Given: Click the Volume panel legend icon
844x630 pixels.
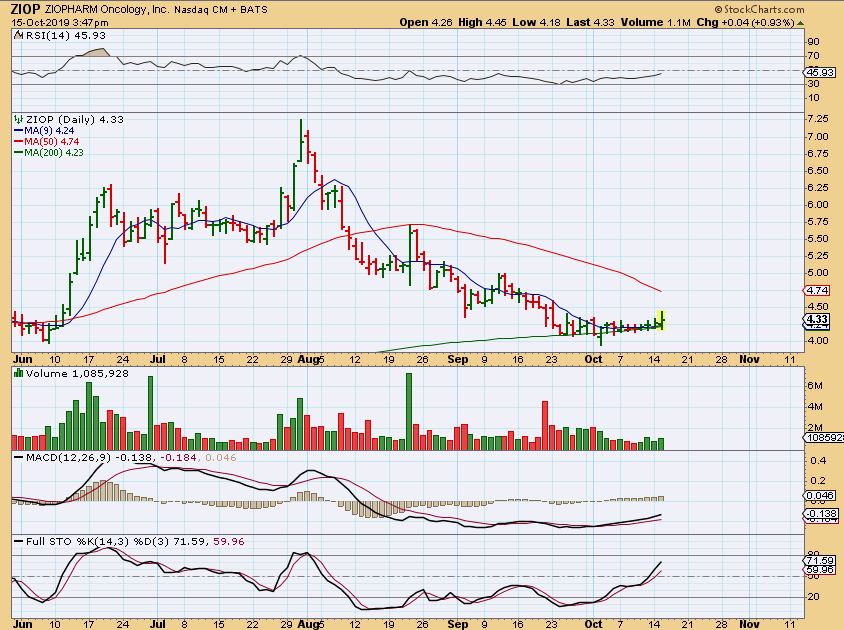Looking at the screenshot, I should click(x=17, y=374).
